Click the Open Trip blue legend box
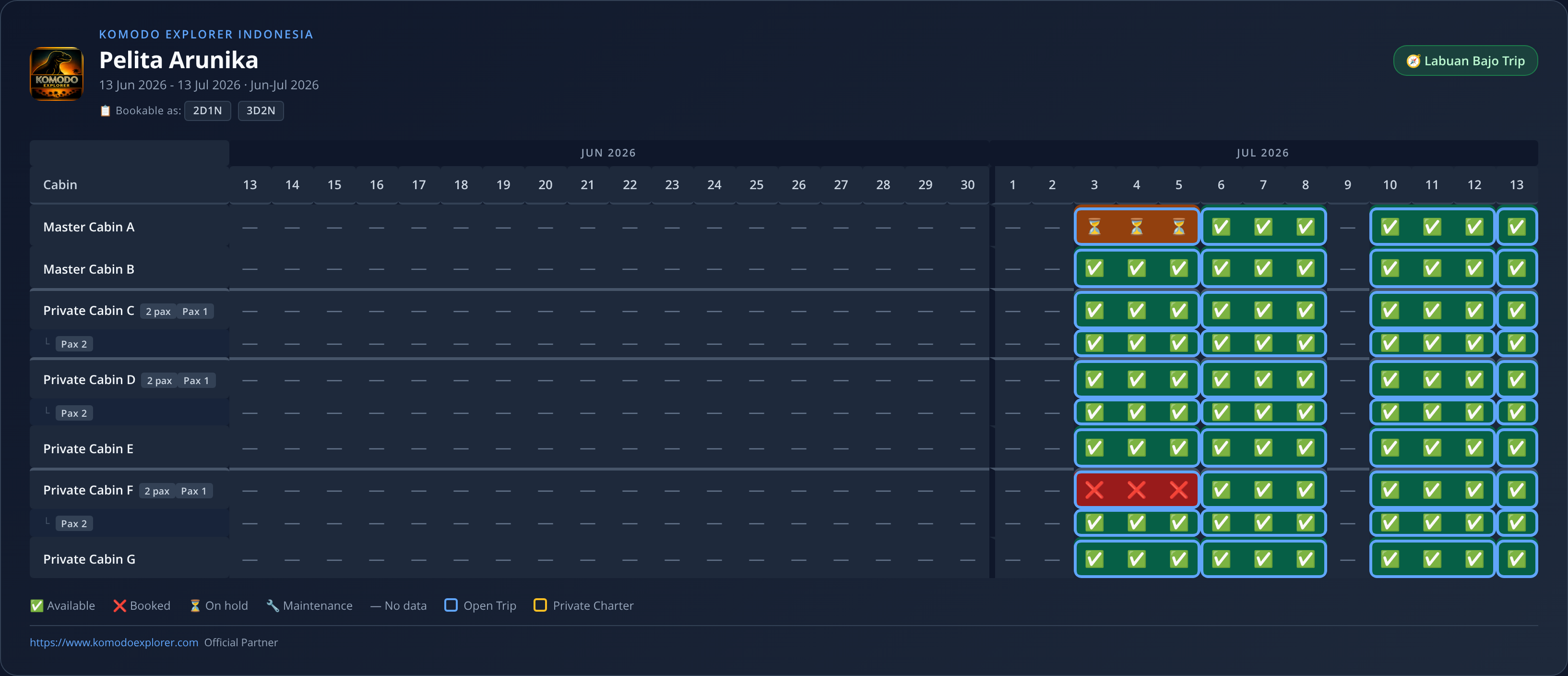This screenshot has height=676, width=1568. tap(451, 605)
